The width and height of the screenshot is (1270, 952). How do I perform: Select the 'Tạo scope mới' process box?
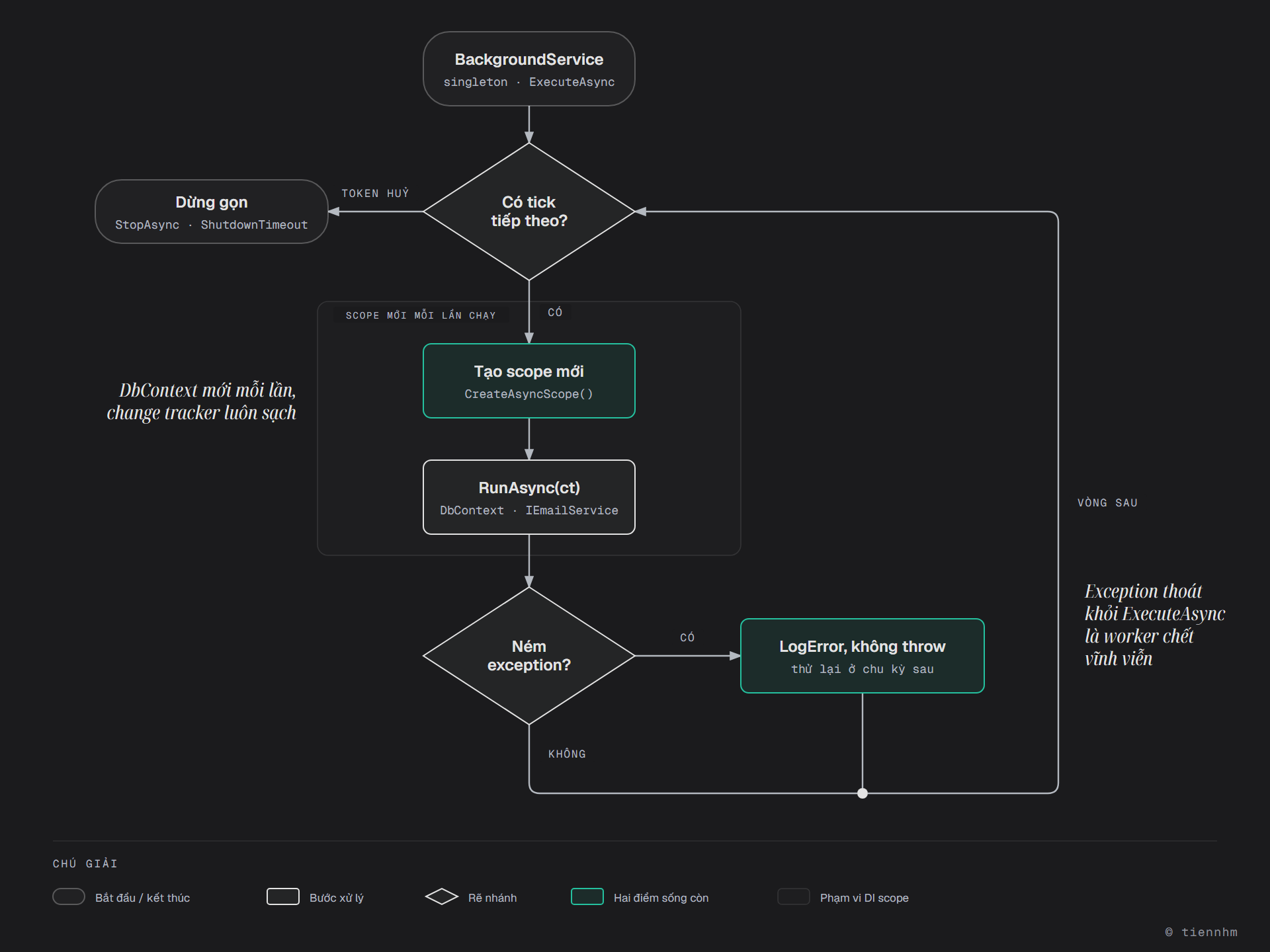click(529, 381)
